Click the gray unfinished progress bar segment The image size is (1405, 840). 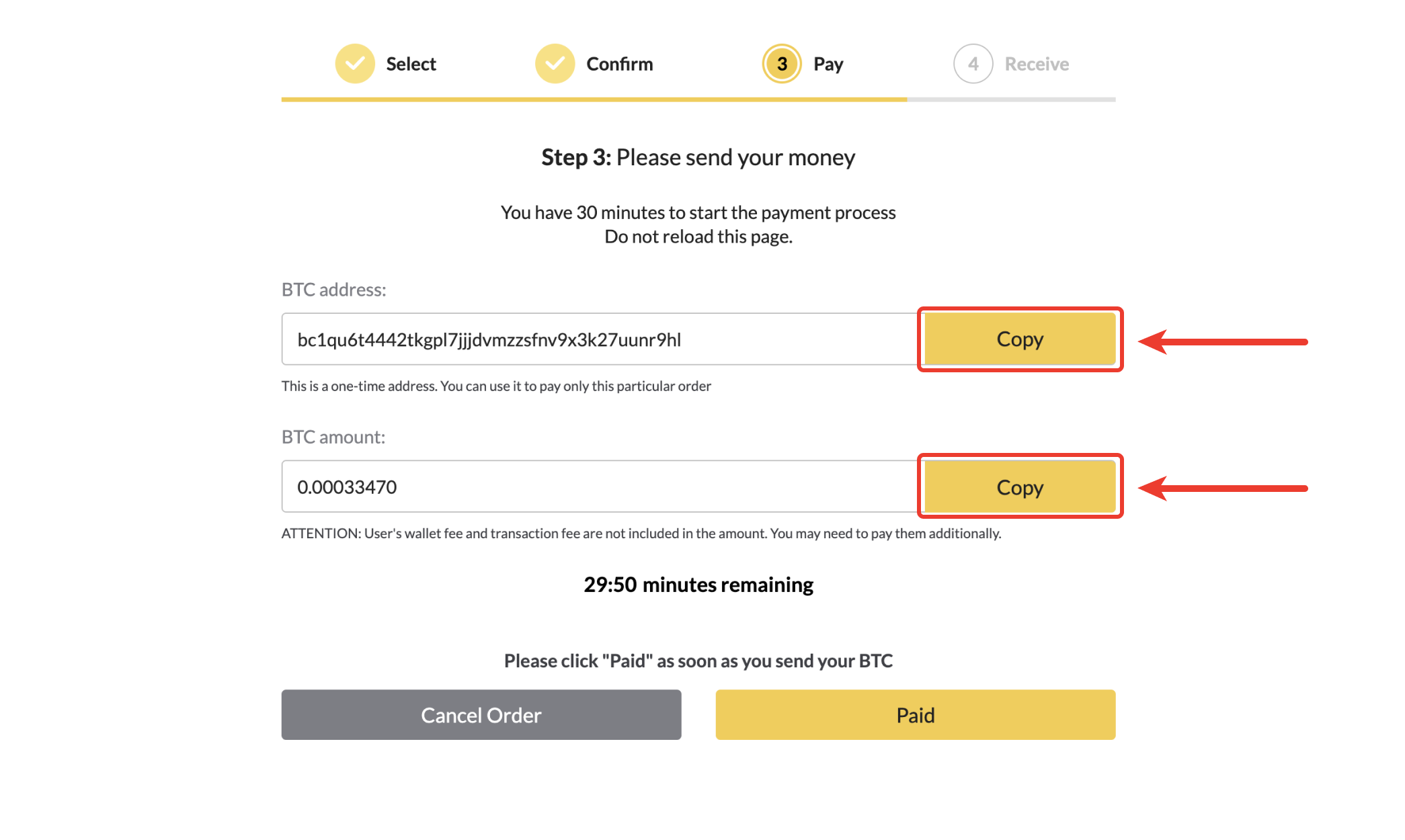tap(1011, 99)
